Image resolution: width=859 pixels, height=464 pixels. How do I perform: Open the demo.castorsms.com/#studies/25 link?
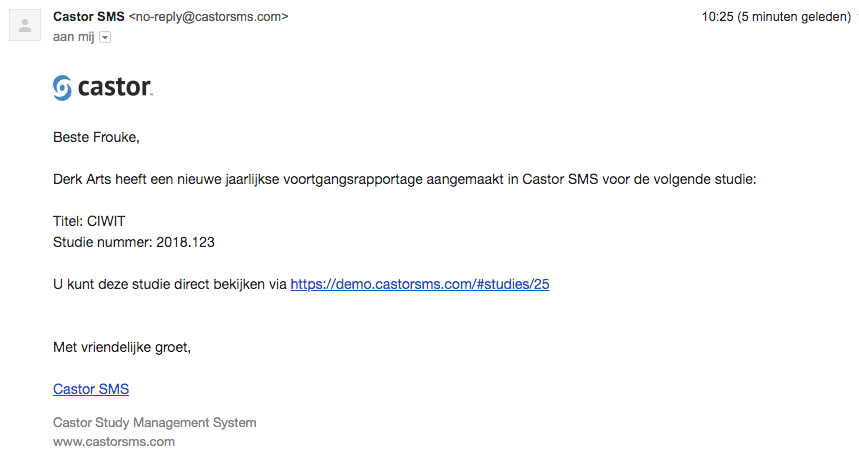420,284
